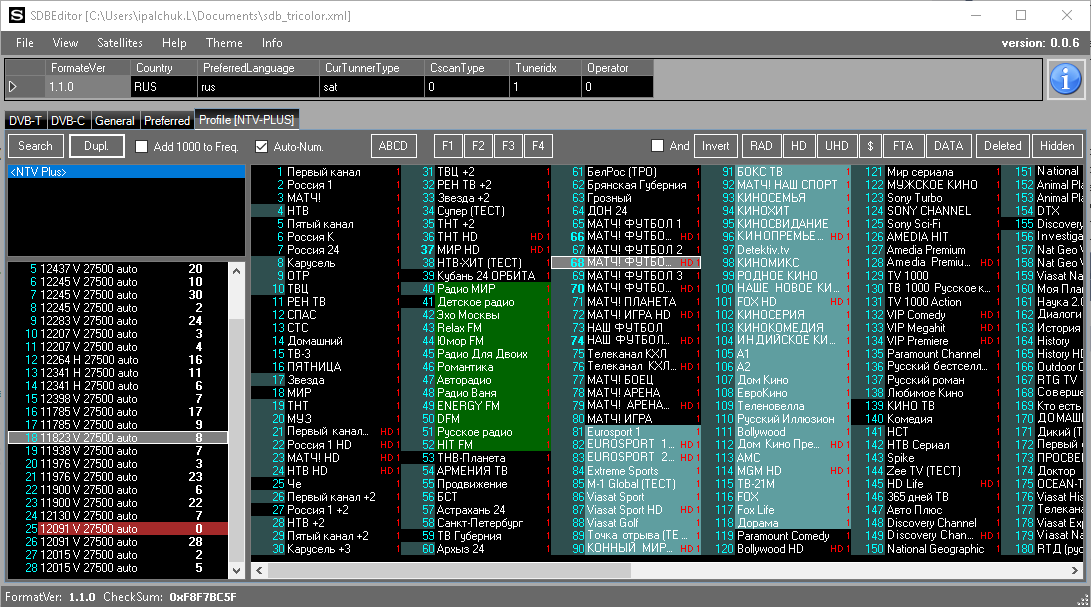The width and height of the screenshot is (1091, 607).
Task: Click the Dupl. button
Action: 97,146
